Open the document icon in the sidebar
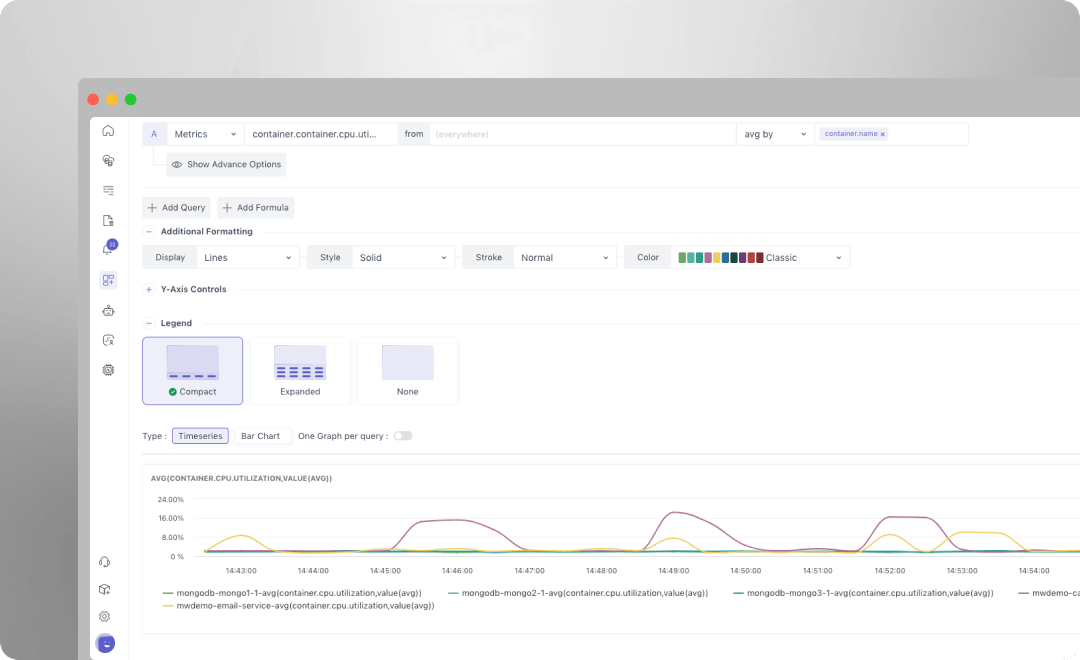Viewport: 1080px width, 660px height. point(107,220)
